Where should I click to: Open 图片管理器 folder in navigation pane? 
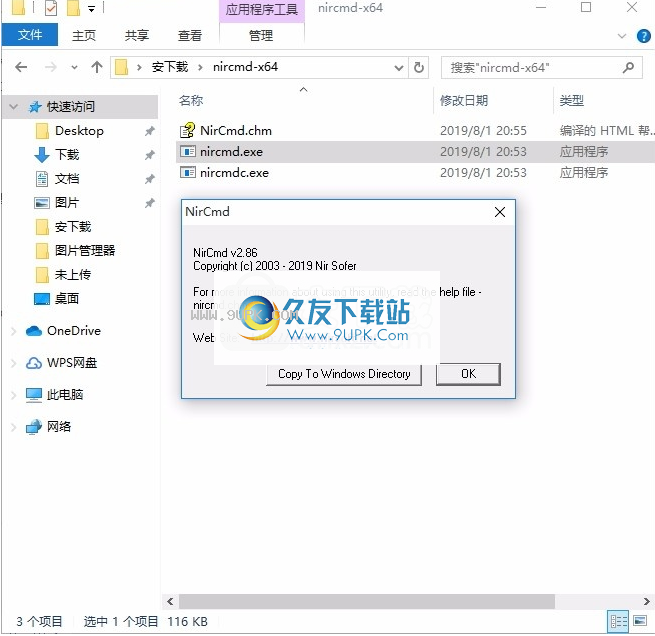(85, 251)
